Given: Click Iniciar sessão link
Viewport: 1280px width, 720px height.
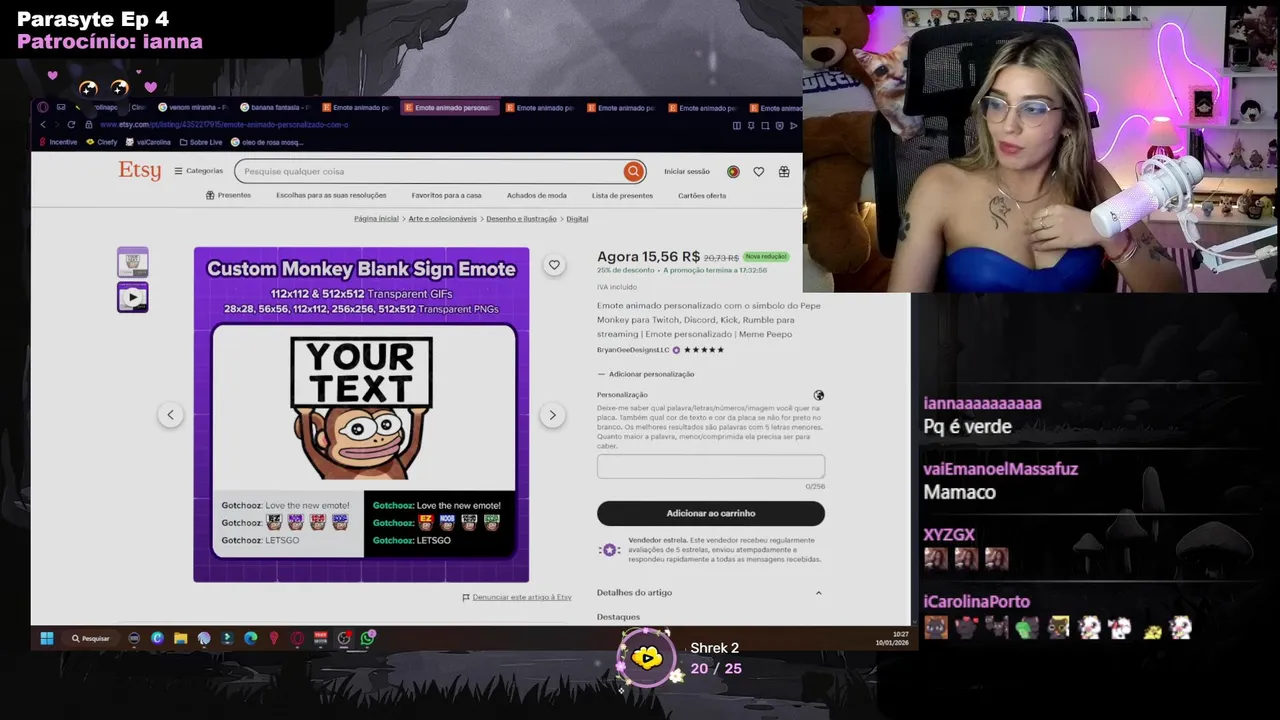Looking at the screenshot, I should (687, 171).
